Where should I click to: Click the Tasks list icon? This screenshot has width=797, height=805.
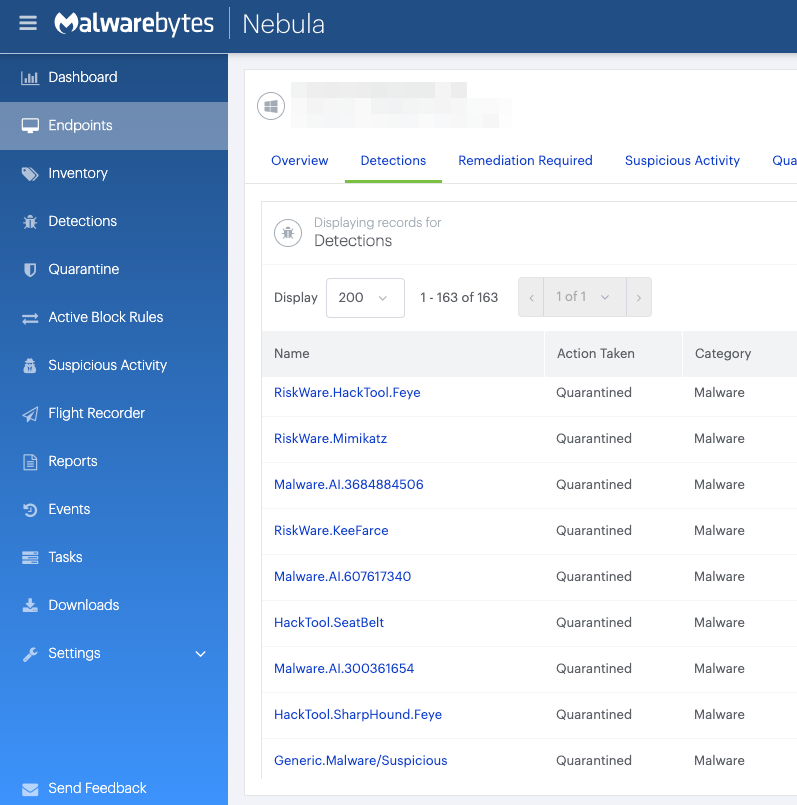pos(30,558)
